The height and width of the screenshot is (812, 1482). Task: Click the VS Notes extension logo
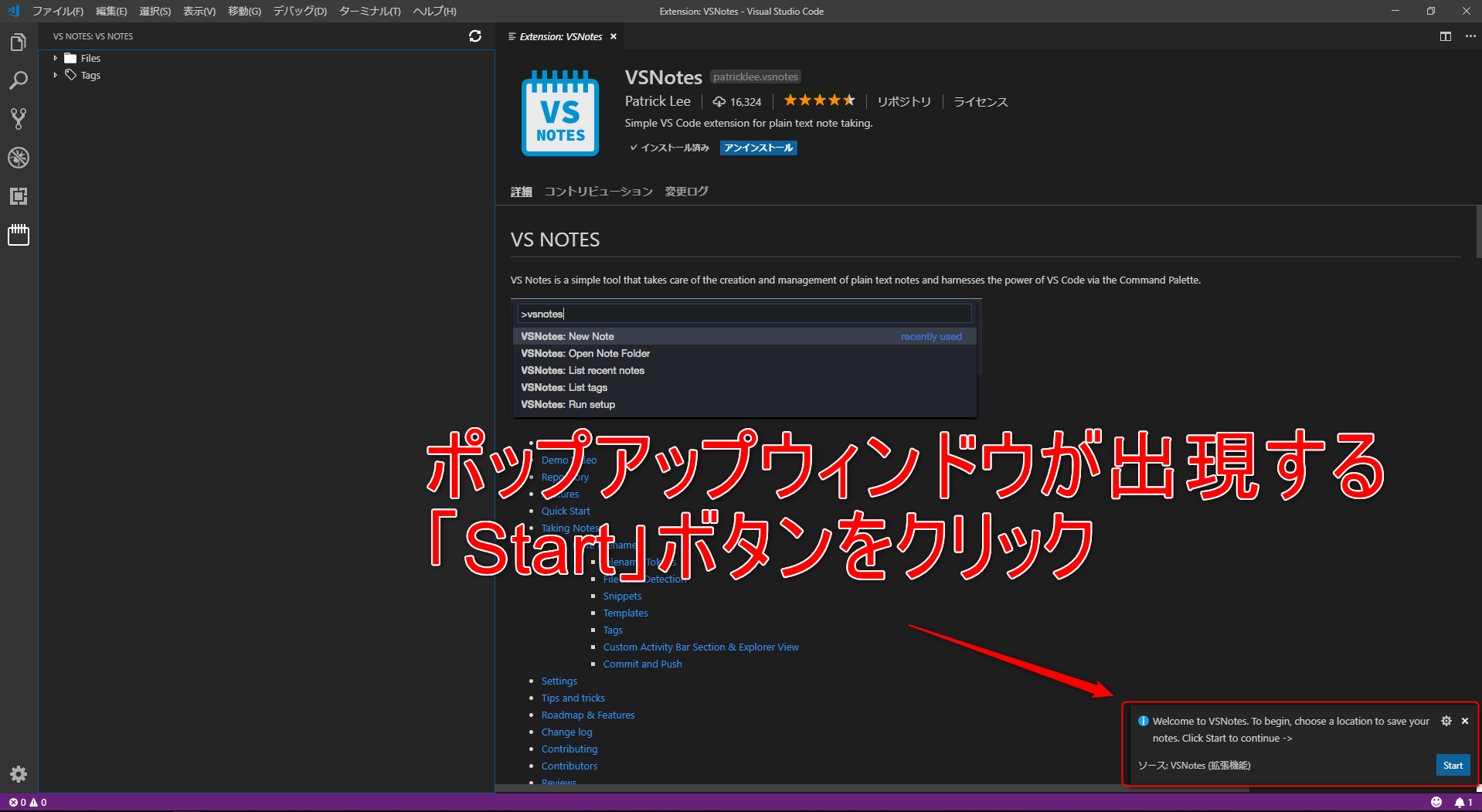pos(560,113)
